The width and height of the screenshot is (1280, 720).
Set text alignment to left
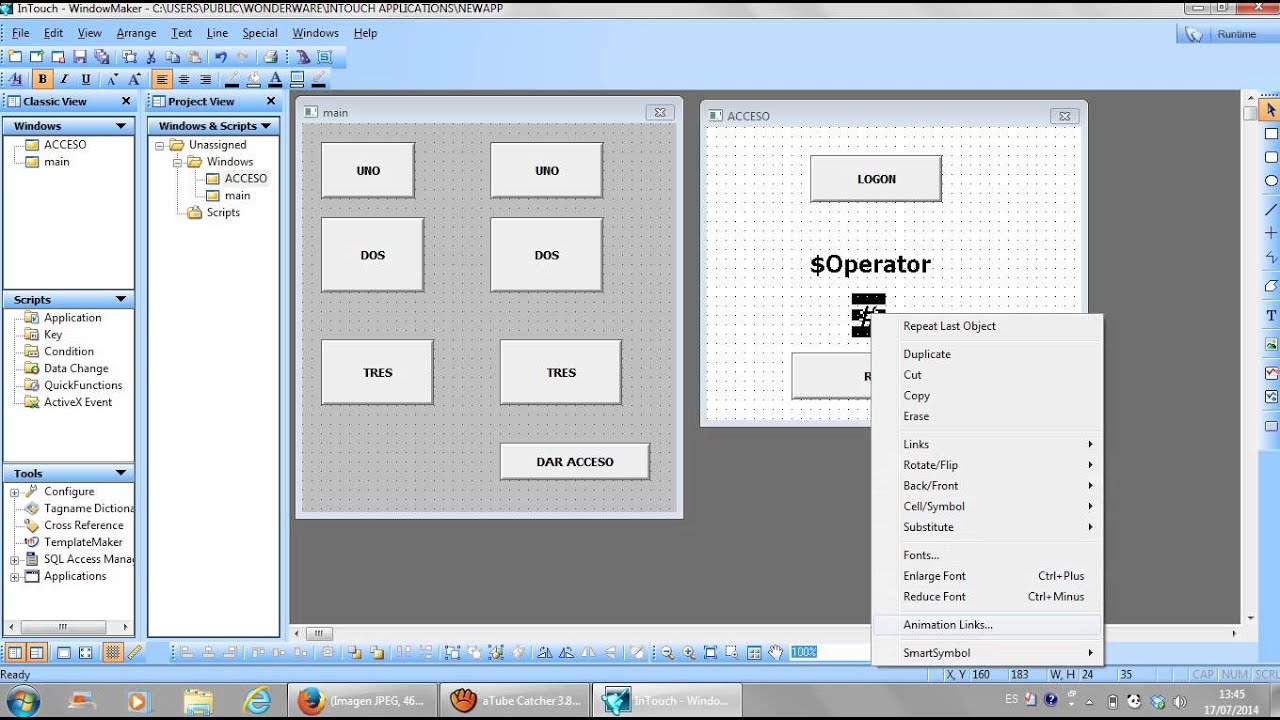point(162,79)
